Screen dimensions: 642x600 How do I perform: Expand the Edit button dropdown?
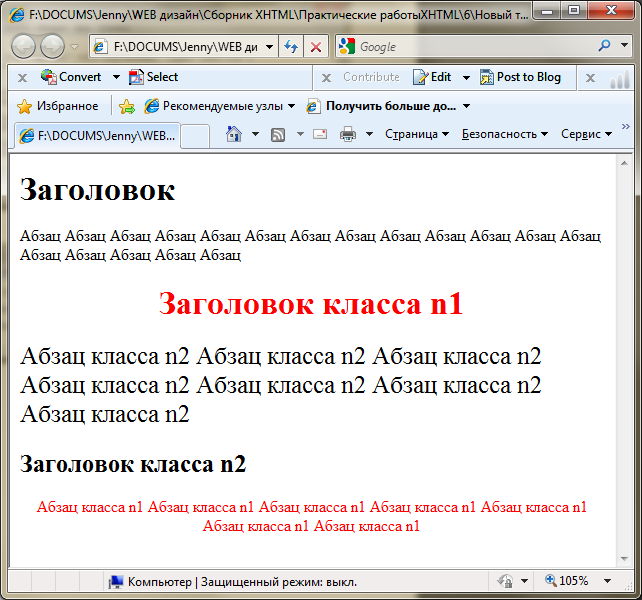[466, 77]
